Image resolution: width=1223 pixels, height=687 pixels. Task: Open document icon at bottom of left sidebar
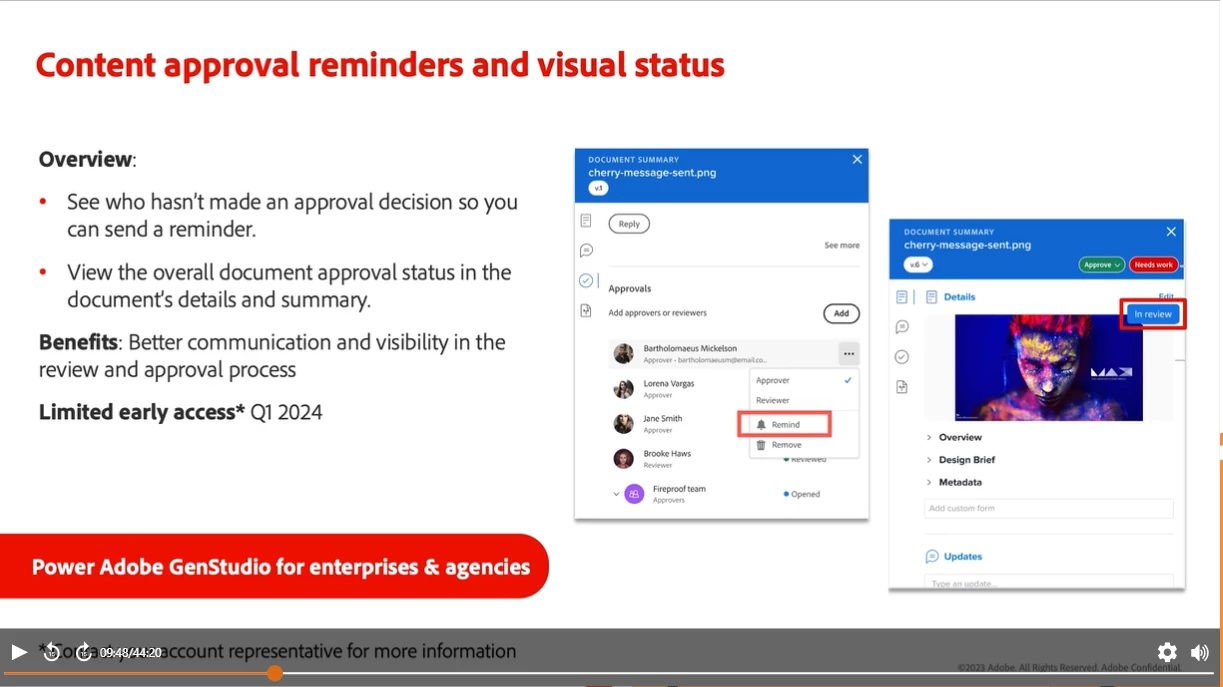[x=586, y=311]
